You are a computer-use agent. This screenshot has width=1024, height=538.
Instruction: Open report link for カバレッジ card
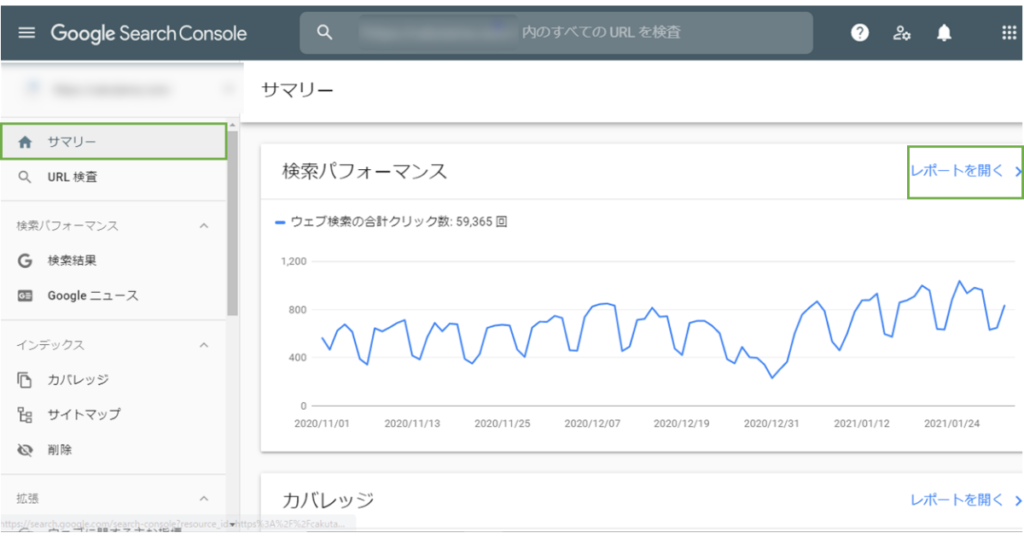click(x=965, y=500)
